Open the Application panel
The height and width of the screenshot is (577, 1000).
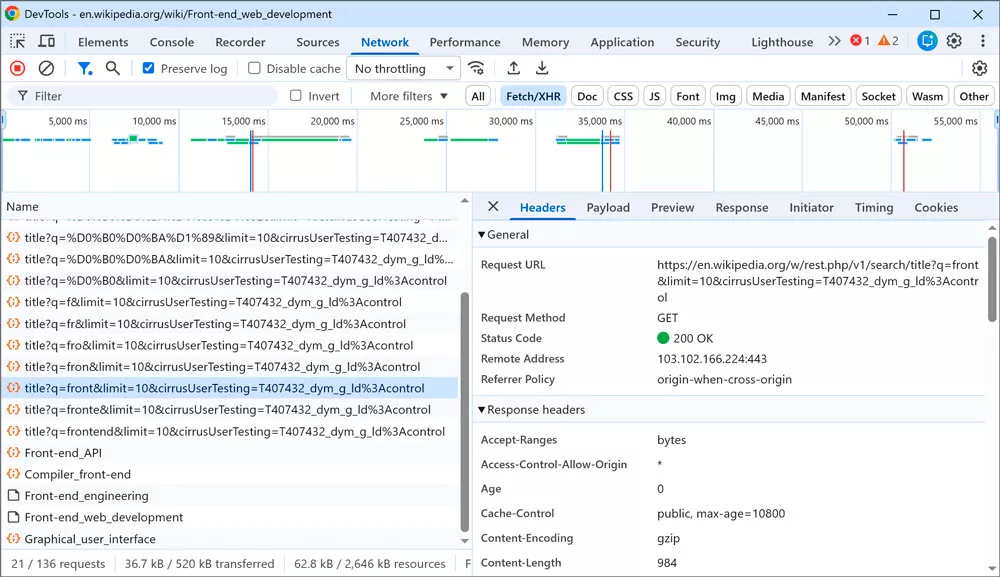point(622,41)
